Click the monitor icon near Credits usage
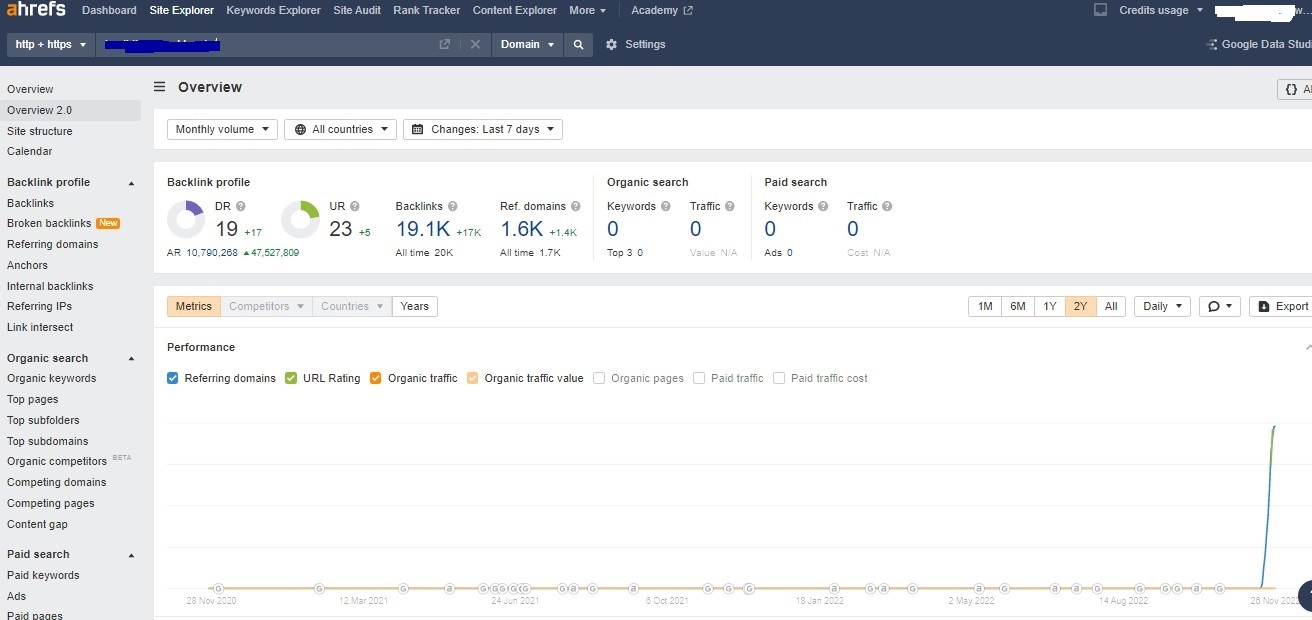Viewport: 1312px width, 620px height. 1101,10
